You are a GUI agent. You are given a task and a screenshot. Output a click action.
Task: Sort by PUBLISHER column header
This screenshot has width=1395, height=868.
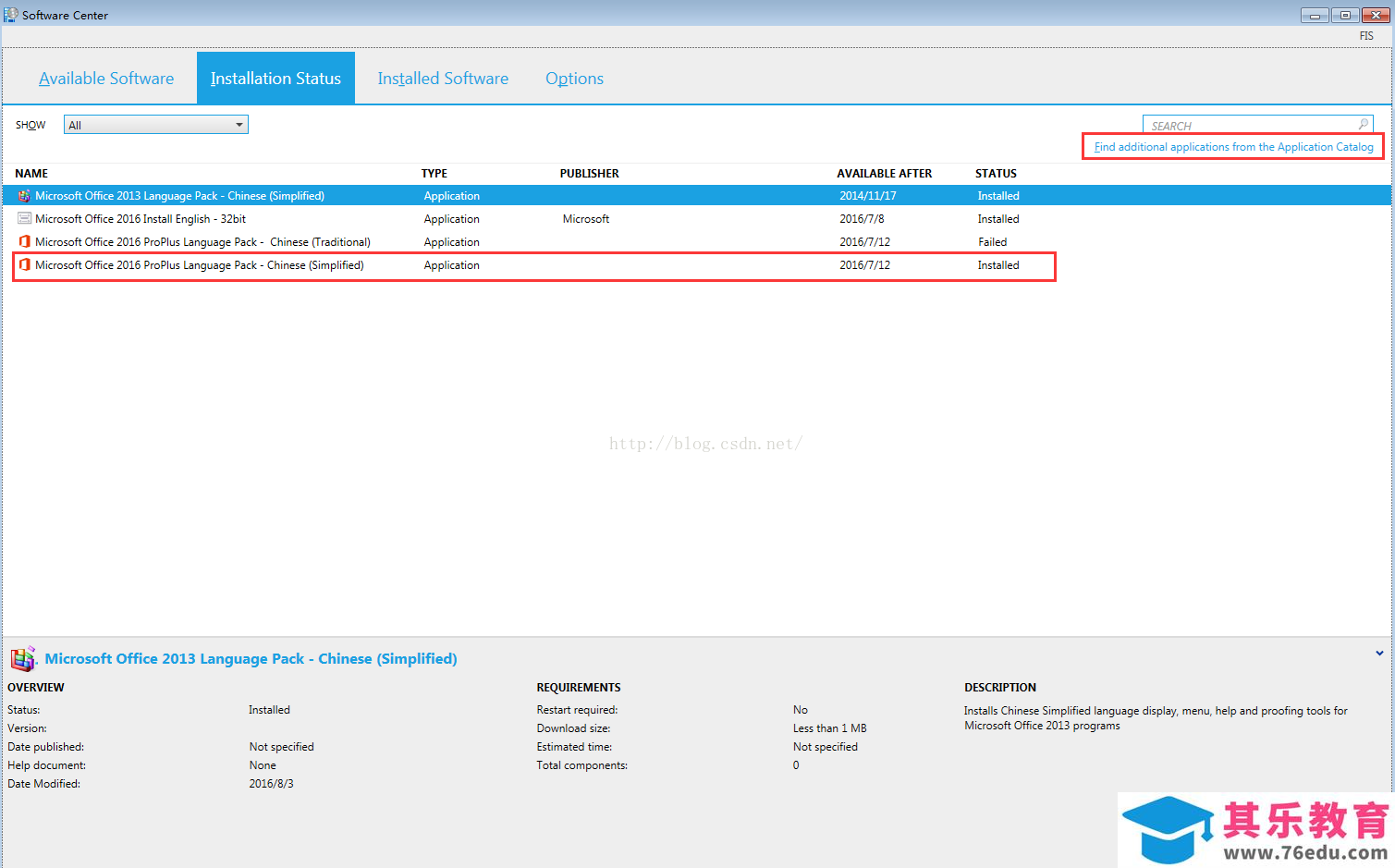[590, 174]
